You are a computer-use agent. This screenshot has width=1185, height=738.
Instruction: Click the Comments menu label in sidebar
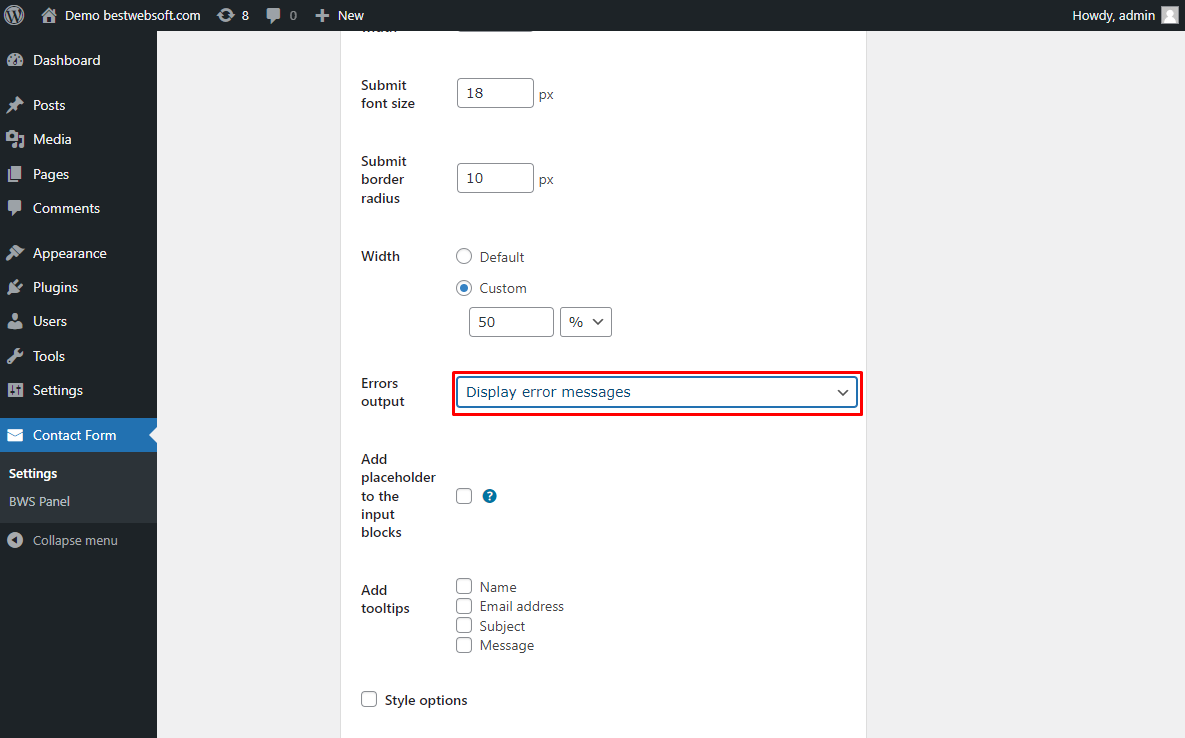(67, 208)
